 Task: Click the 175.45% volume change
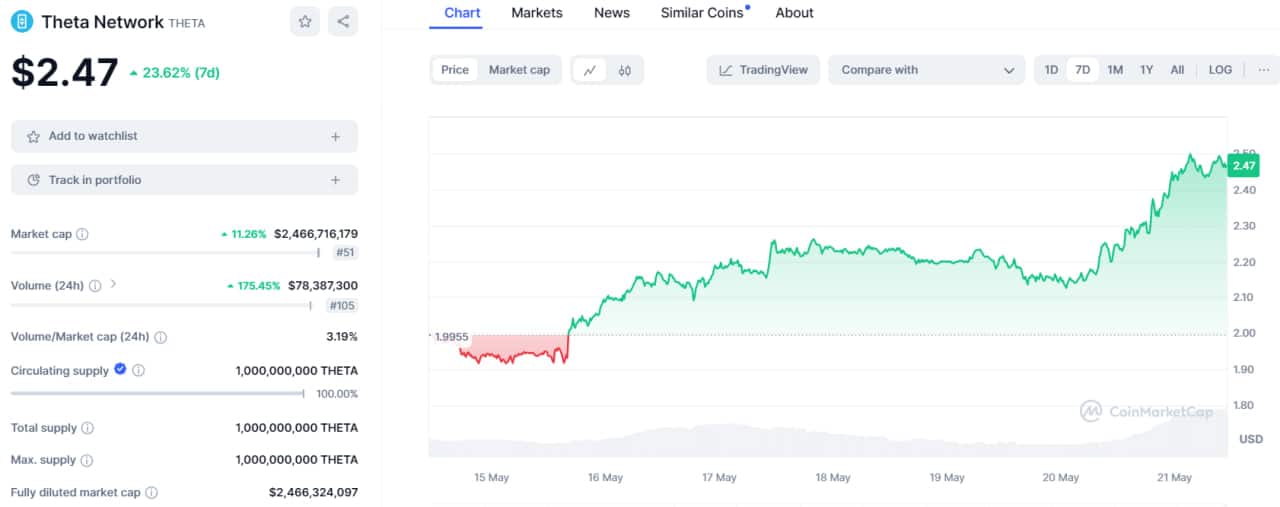point(251,286)
